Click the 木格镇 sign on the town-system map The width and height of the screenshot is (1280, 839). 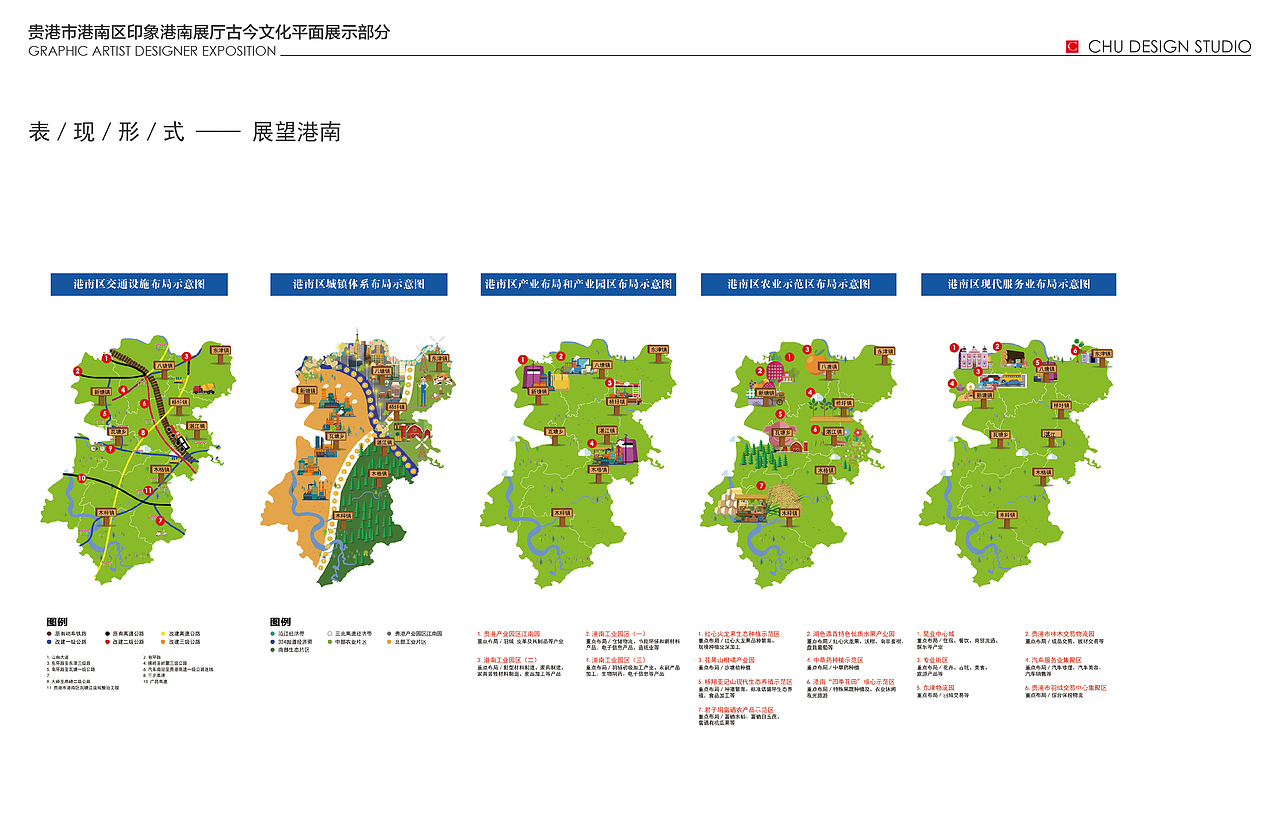379,478
